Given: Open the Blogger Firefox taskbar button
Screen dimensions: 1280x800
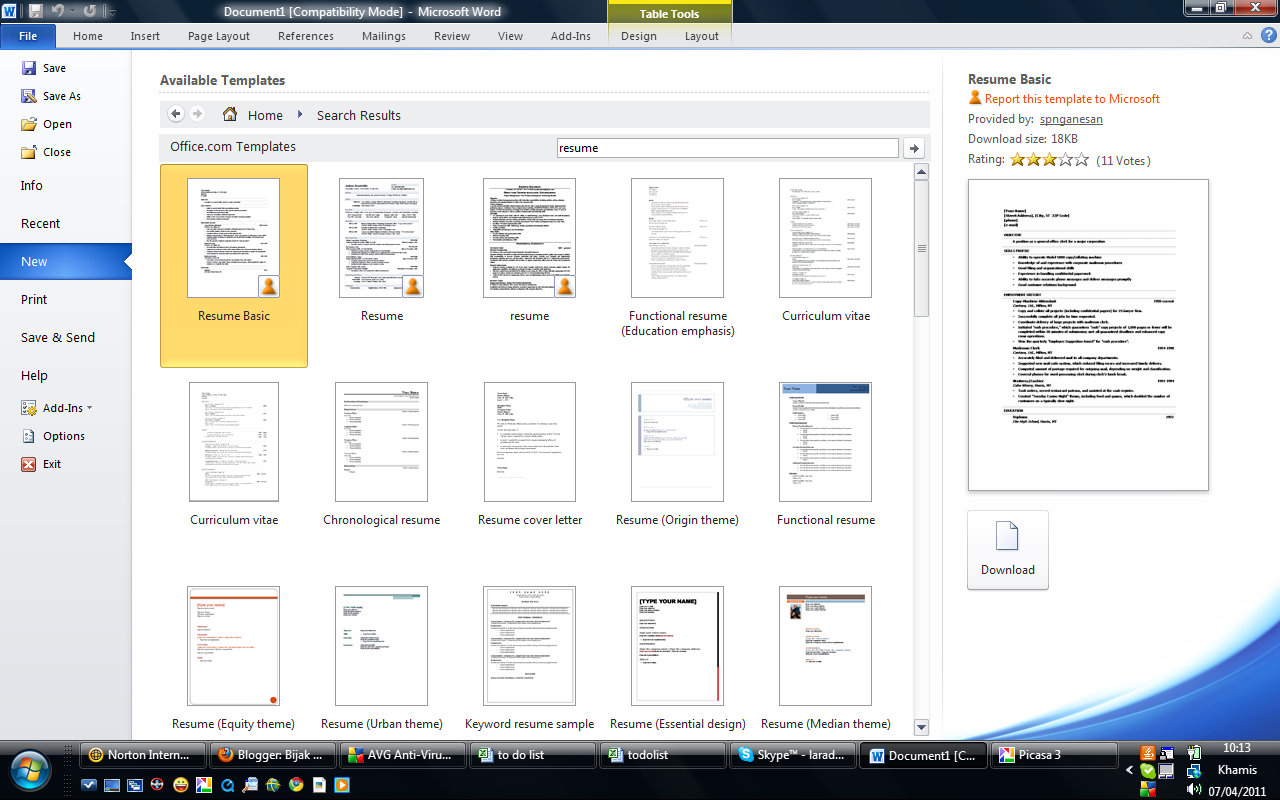Looking at the screenshot, I should [x=272, y=755].
